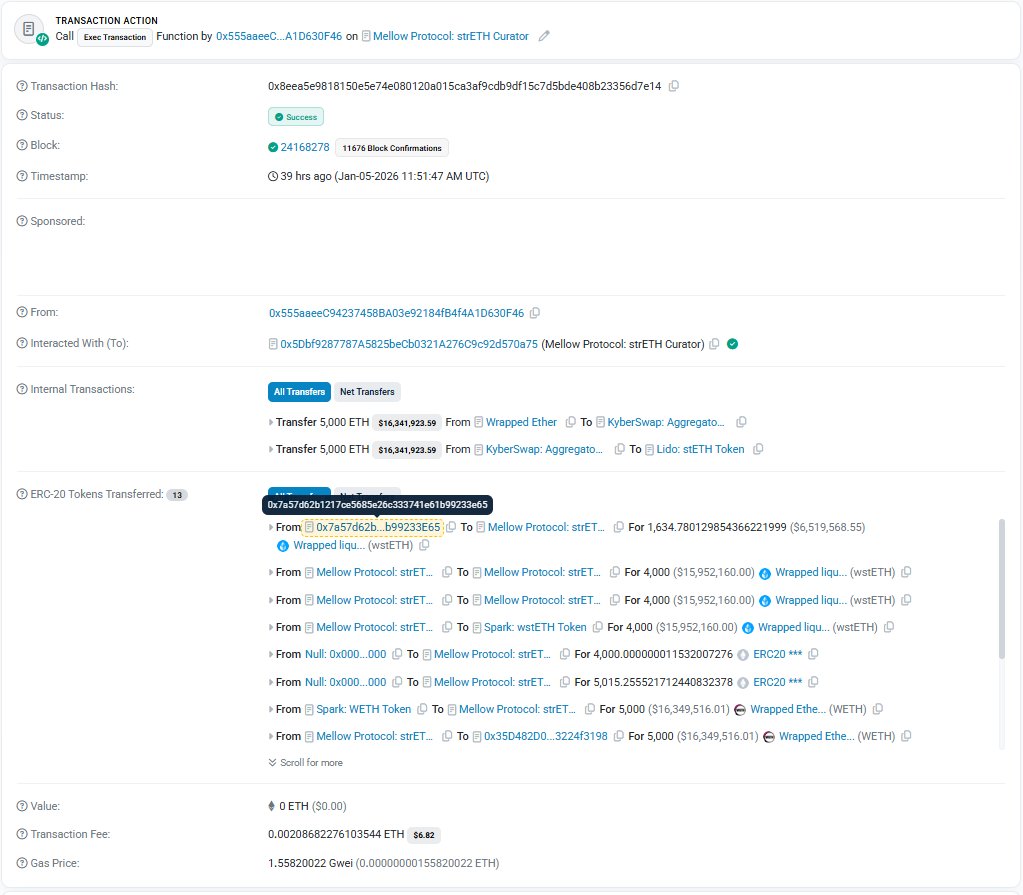This screenshot has width=1023, height=895.
Task: Copy the Interacted With contract address
Action: [714, 344]
